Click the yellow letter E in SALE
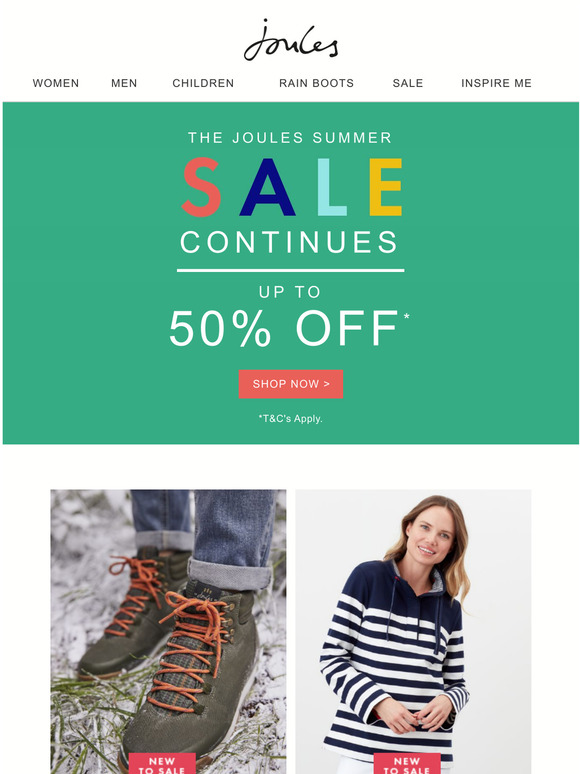The image size is (580, 774). [x=386, y=187]
